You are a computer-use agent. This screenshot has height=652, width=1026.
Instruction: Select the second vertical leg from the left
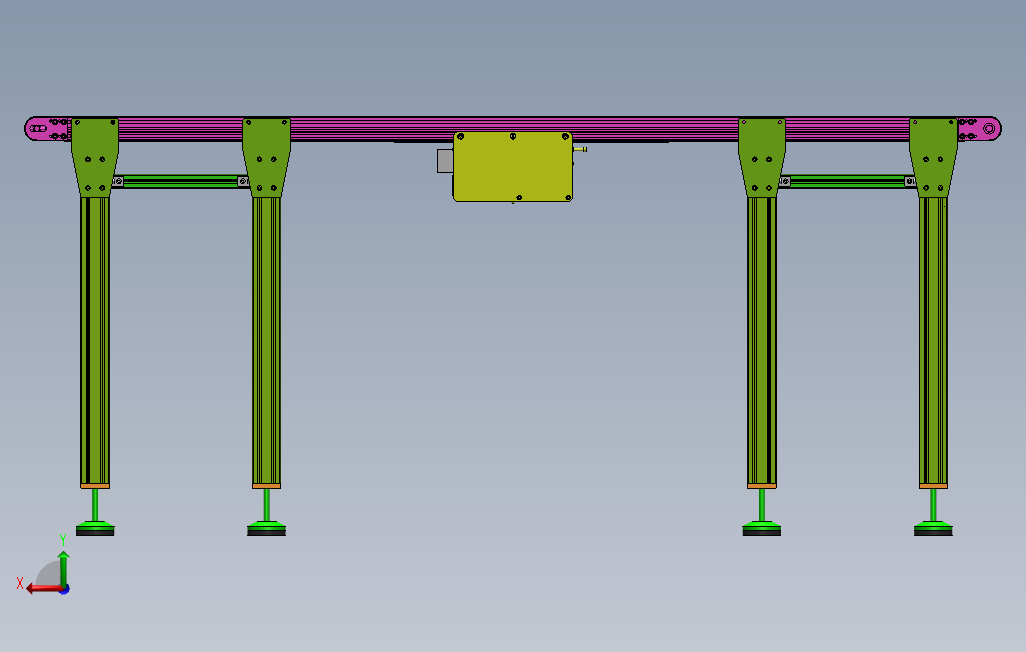tap(266, 340)
